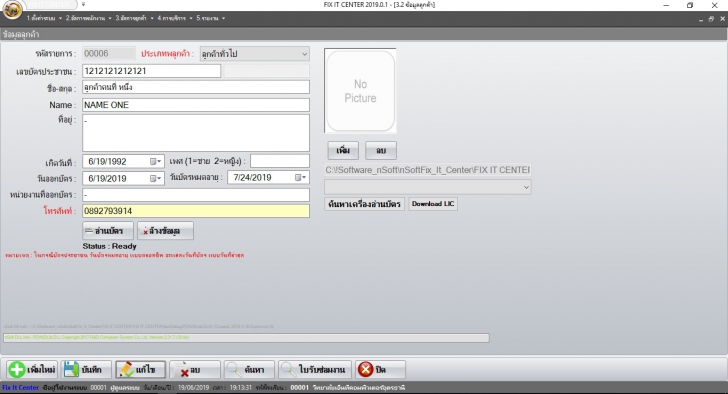
Task: Click the round application orb logo
Action: tap(12, 10)
